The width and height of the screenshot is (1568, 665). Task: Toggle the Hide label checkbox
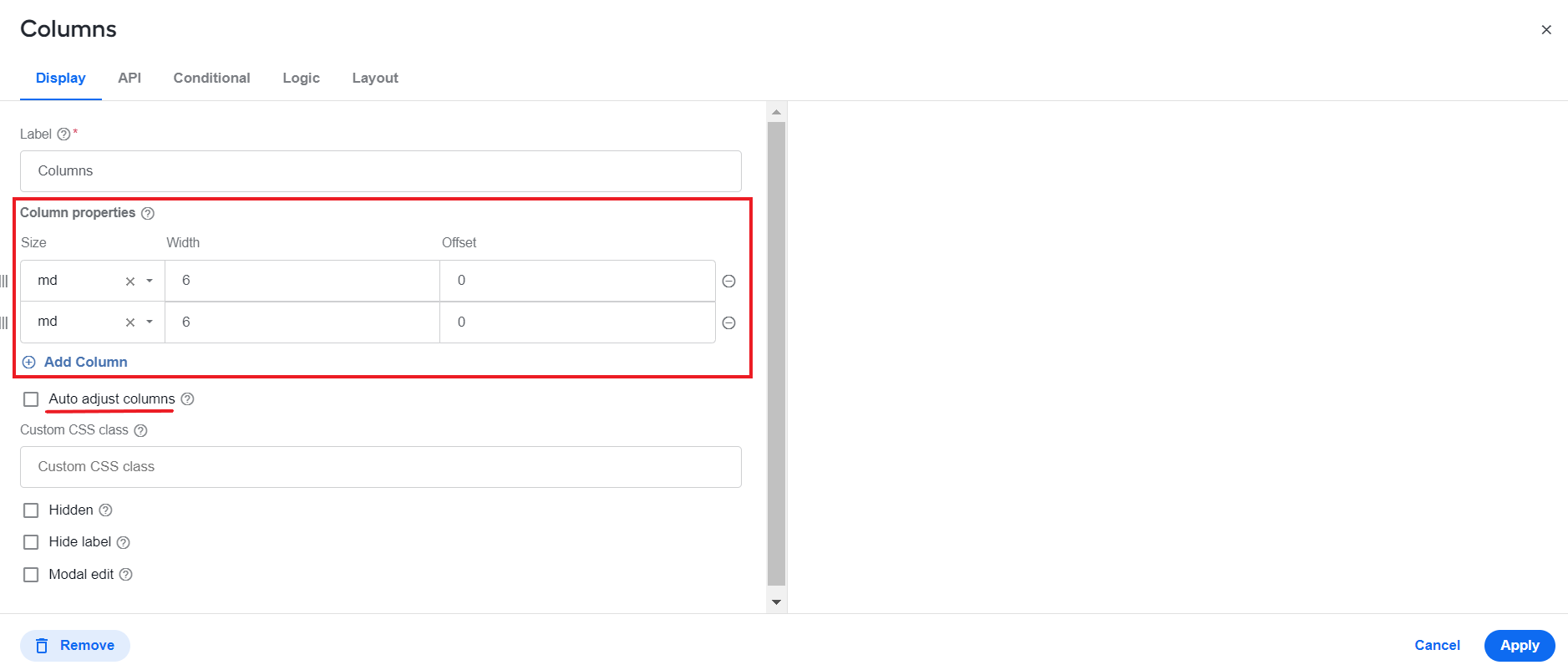[x=31, y=542]
